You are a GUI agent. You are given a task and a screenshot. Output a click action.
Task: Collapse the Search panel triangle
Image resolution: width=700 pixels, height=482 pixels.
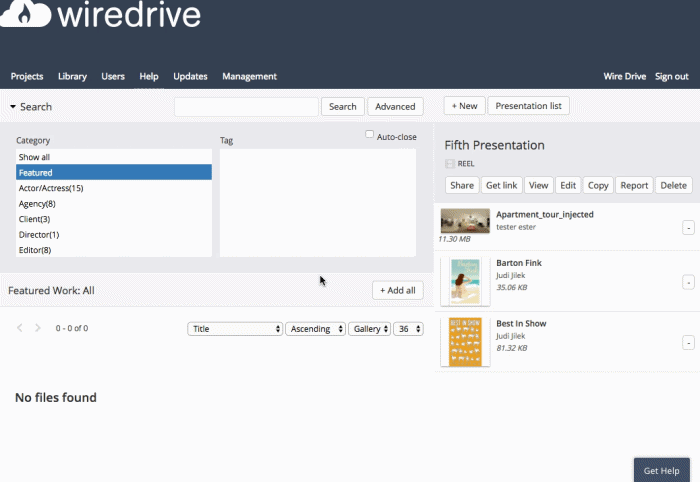click(13, 107)
